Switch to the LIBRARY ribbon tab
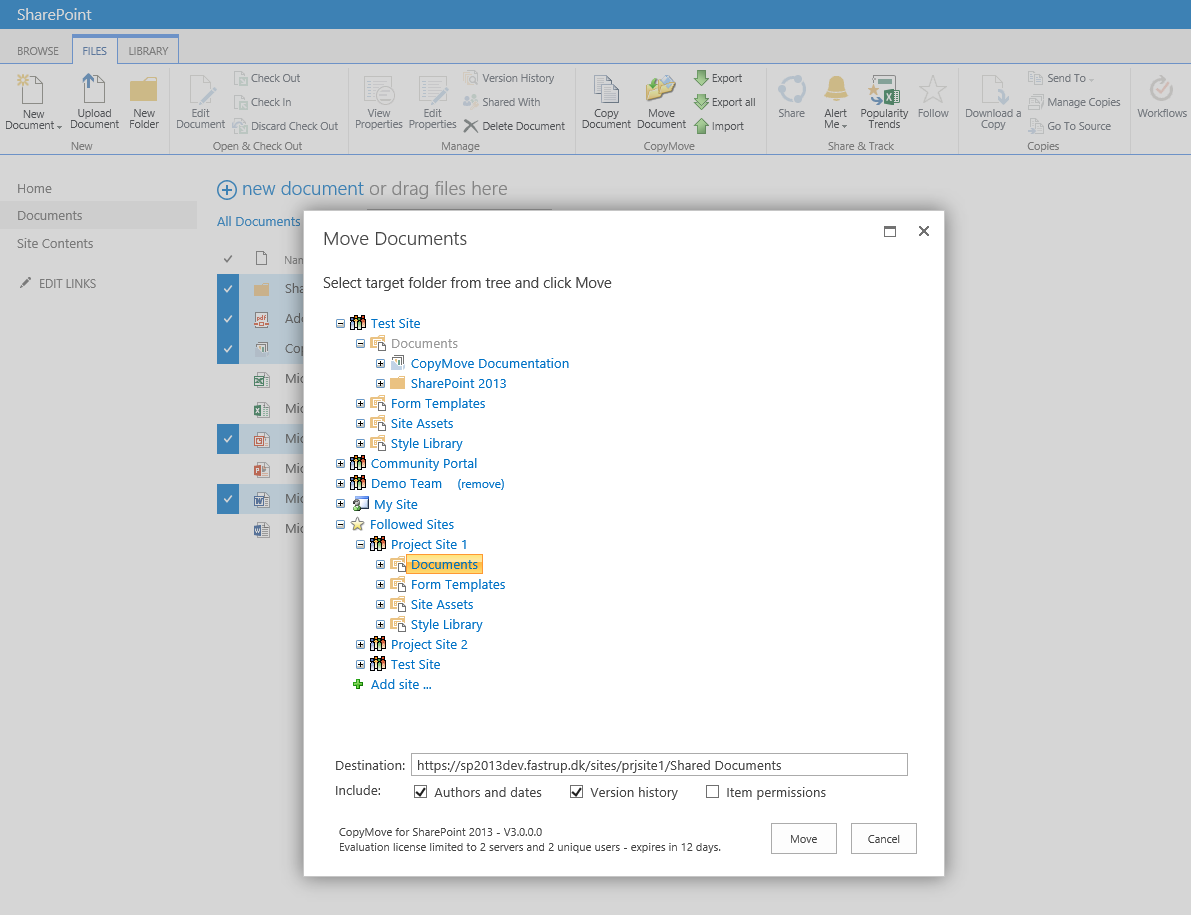The image size is (1191, 915). [x=148, y=51]
